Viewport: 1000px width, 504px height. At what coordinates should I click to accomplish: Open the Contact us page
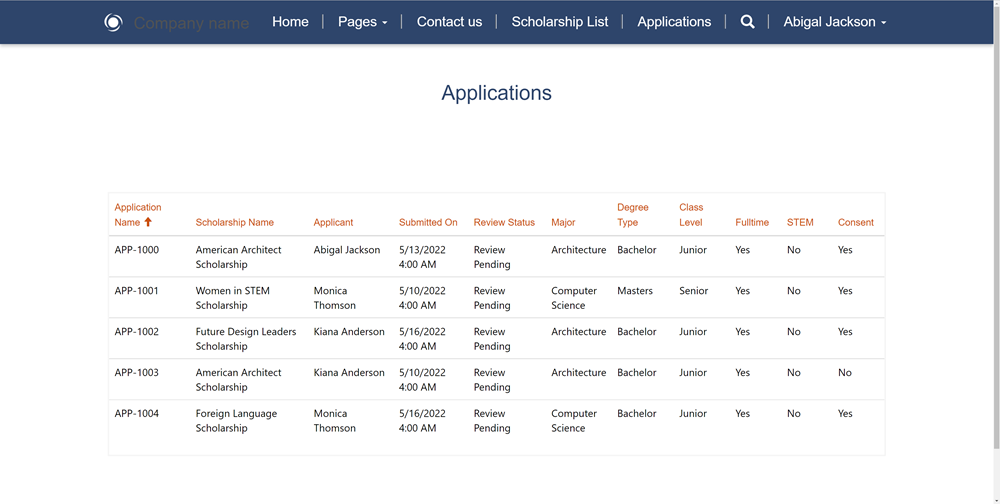(x=449, y=22)
